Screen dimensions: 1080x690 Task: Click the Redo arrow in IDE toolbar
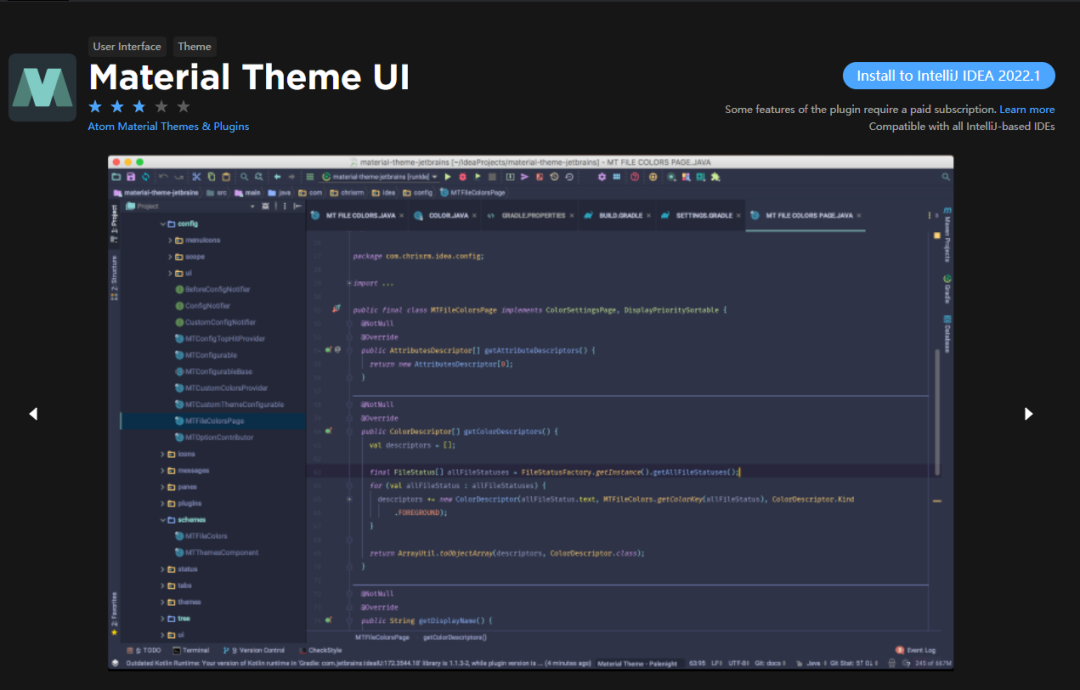pos(178,177)
